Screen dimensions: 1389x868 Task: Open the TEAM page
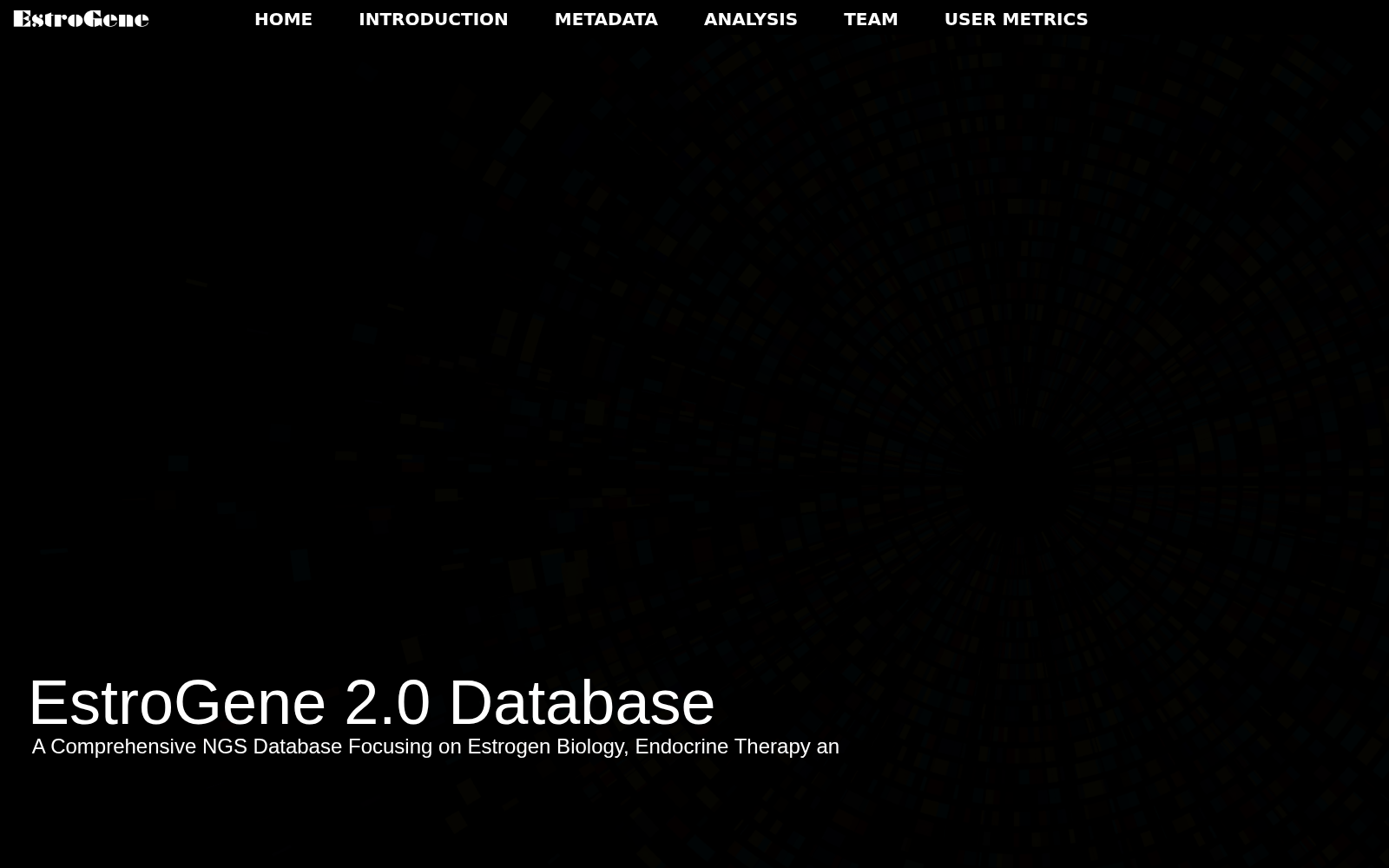click(871, 19)
